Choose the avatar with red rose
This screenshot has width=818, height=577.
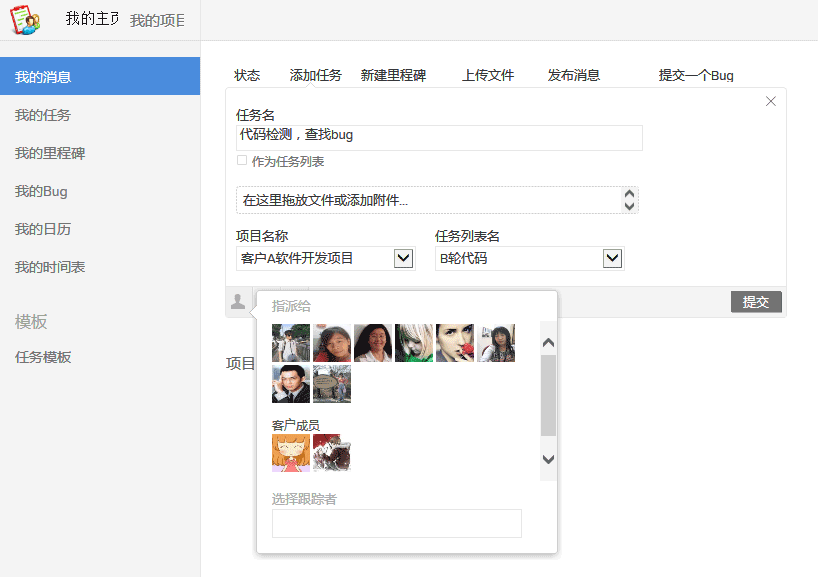coord(455,343)
